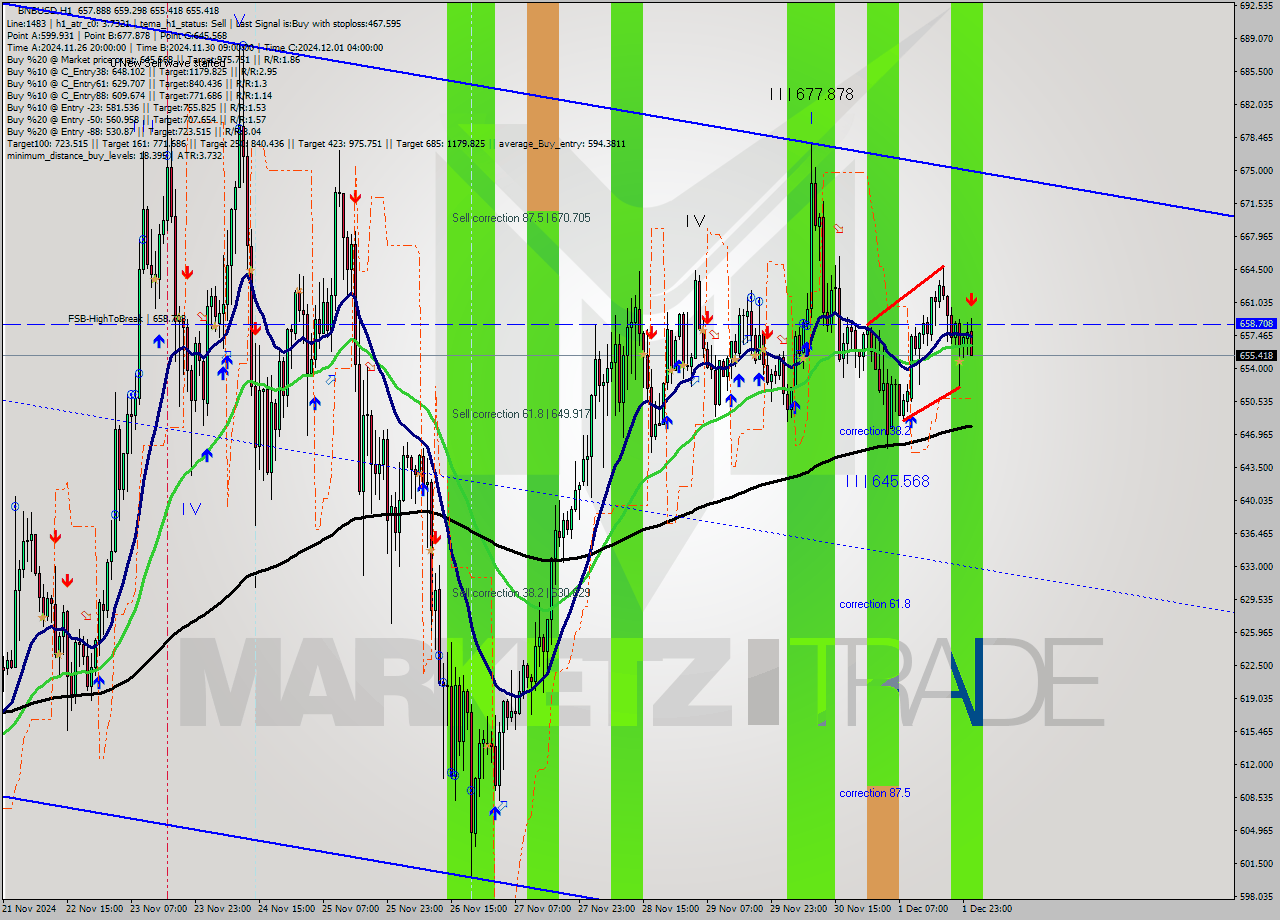Screen dimensions: 1280x920
Task: Click the 21 Nov 2024 date label
Action: click(x=27, y=909)
